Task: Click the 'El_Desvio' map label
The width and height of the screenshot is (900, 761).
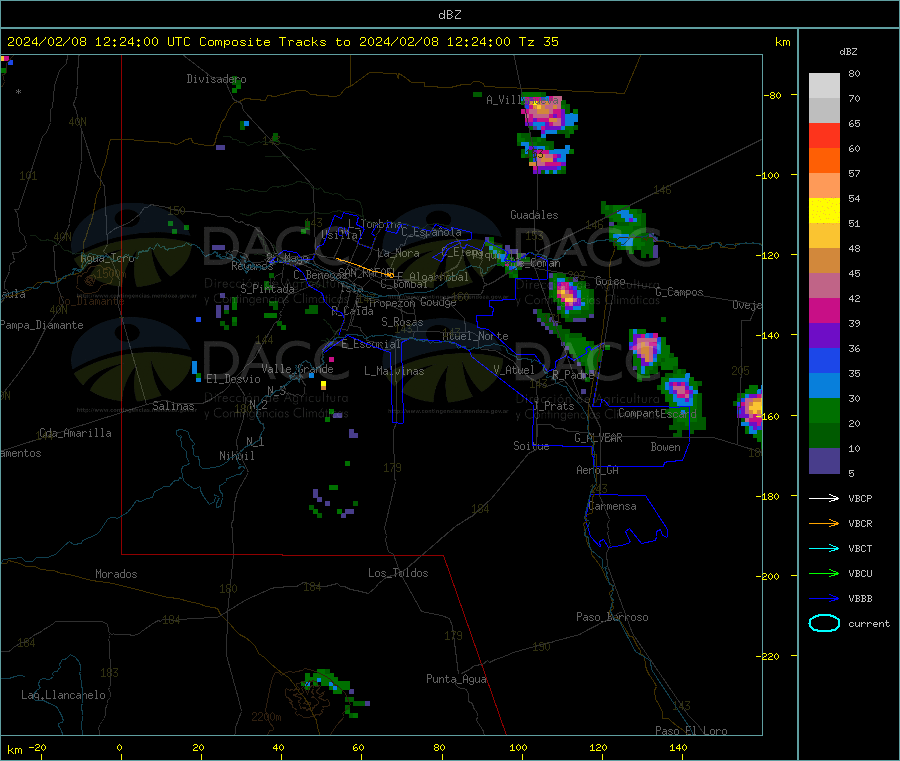Action: pyautogui.click(x=233, y=379)
